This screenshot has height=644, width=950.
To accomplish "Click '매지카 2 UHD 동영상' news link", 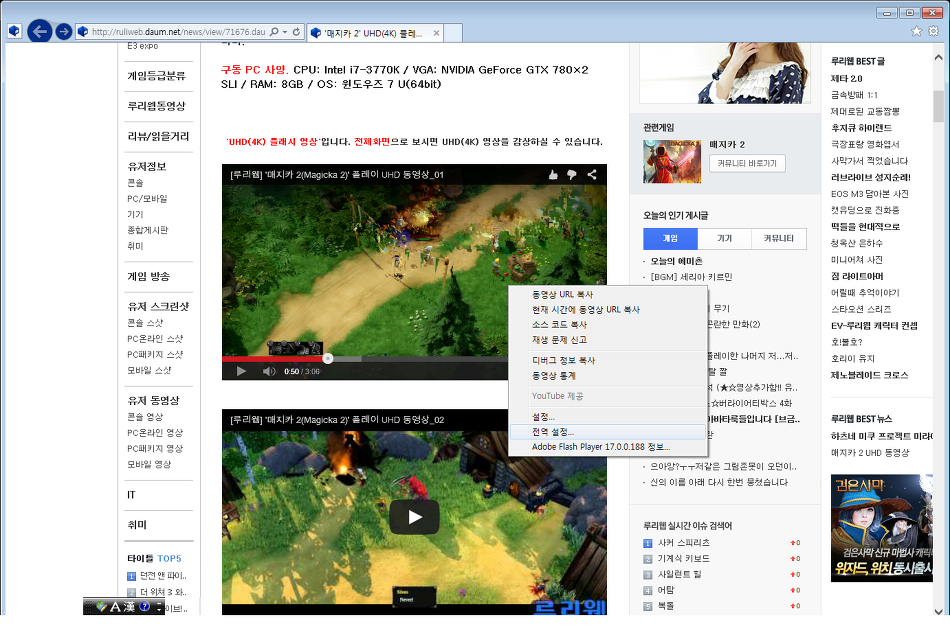I will pyautogui.click(x=870, y=453).
